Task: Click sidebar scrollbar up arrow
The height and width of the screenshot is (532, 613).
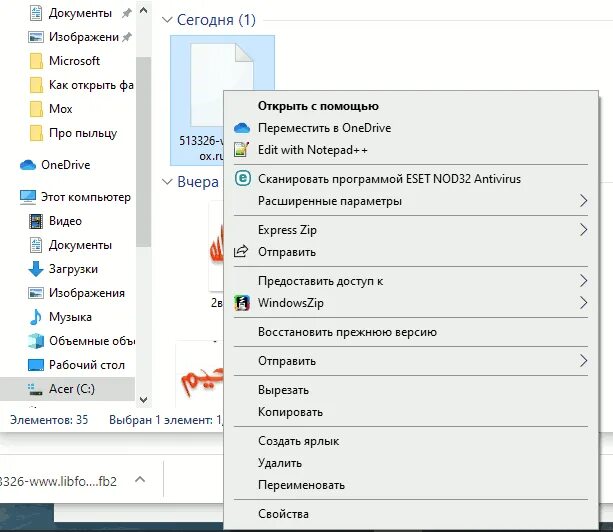Action: [143, 11]
